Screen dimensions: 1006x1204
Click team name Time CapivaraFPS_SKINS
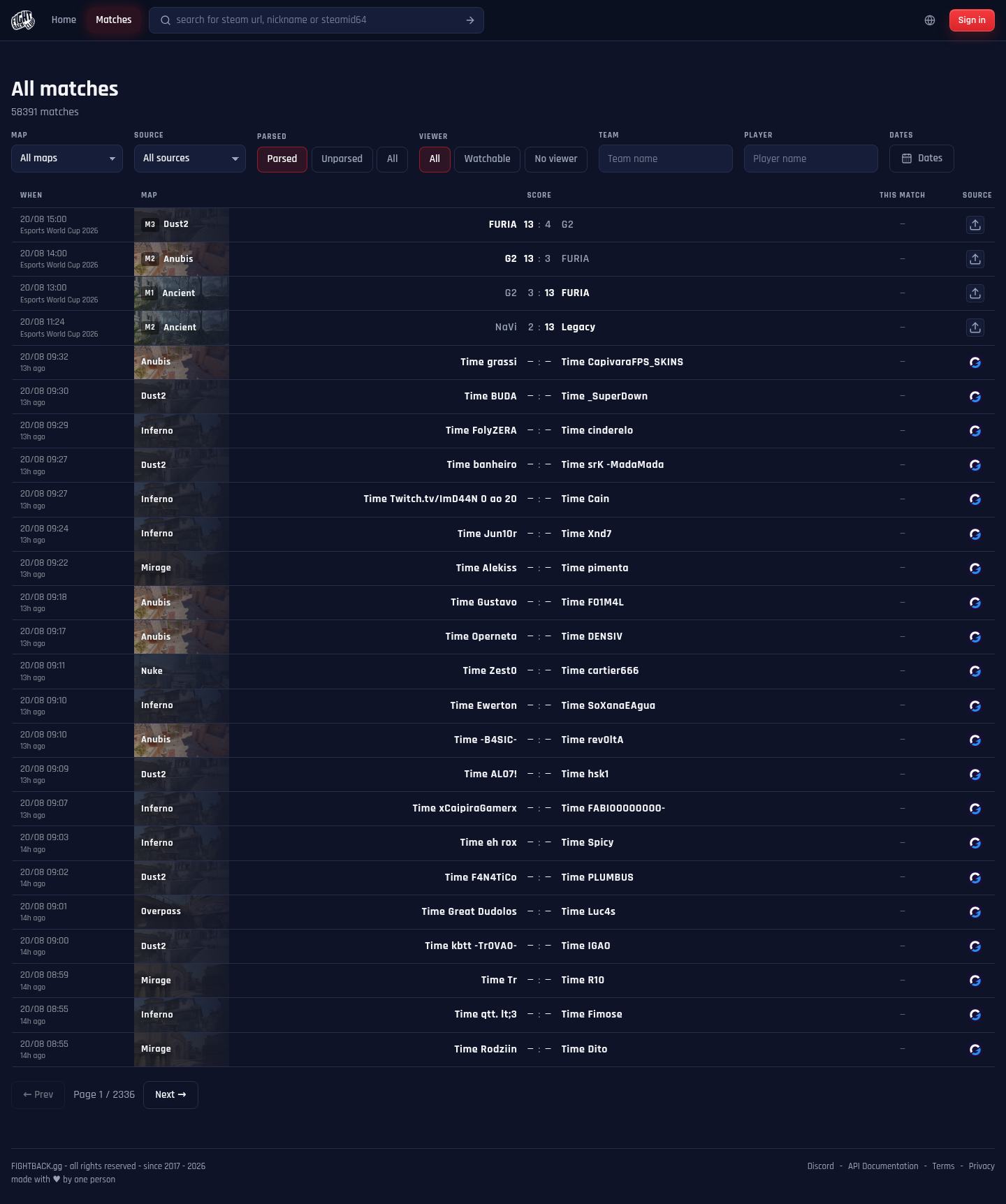[622, 362]
